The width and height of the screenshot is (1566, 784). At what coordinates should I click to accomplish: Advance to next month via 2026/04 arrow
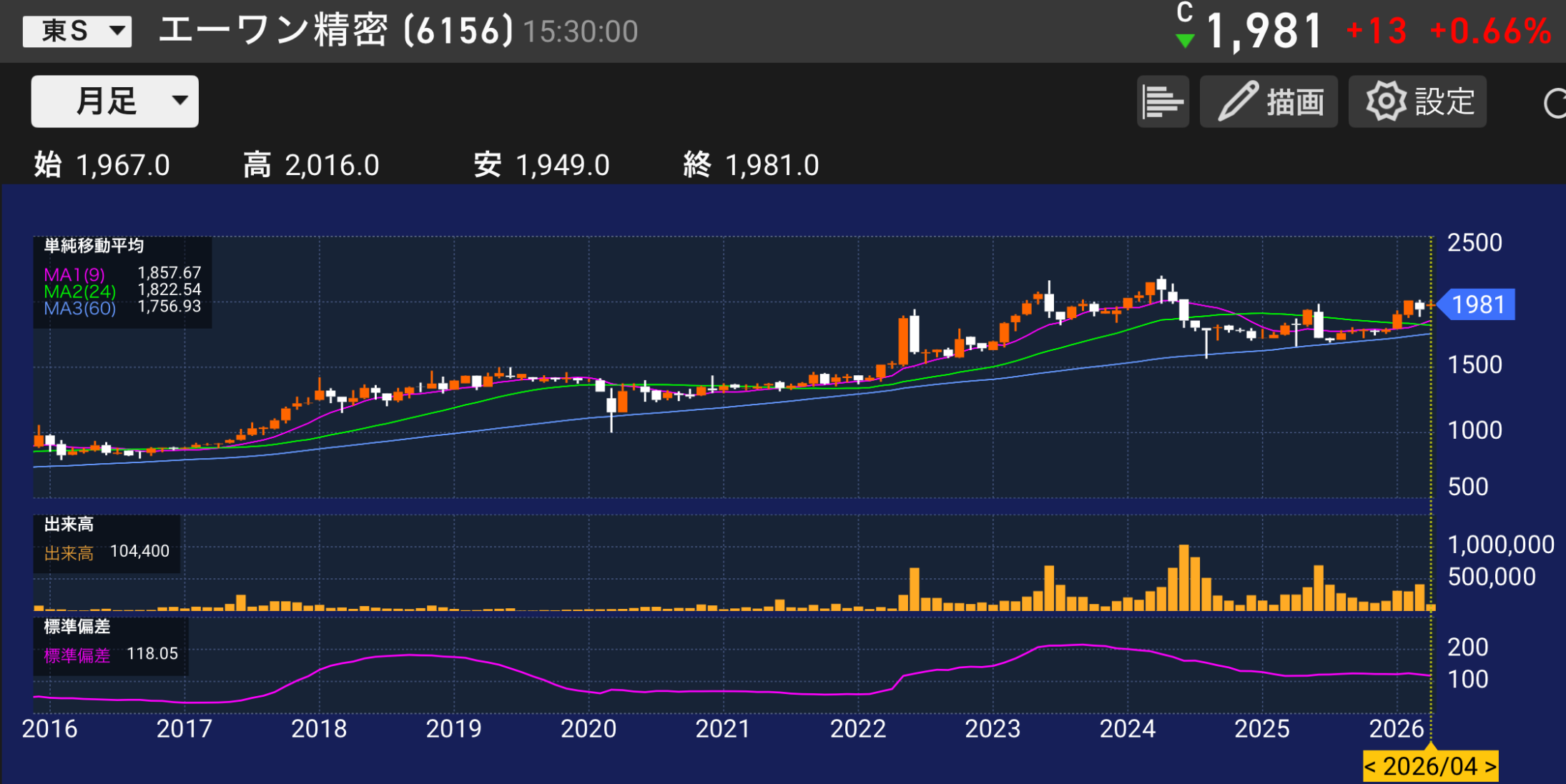1491,765
